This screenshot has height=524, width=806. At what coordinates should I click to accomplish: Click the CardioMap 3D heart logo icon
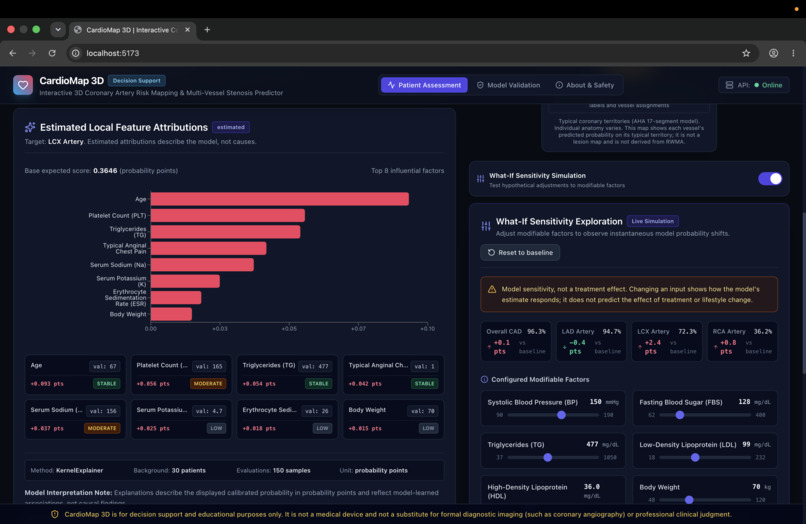click(x=23, y=85)
